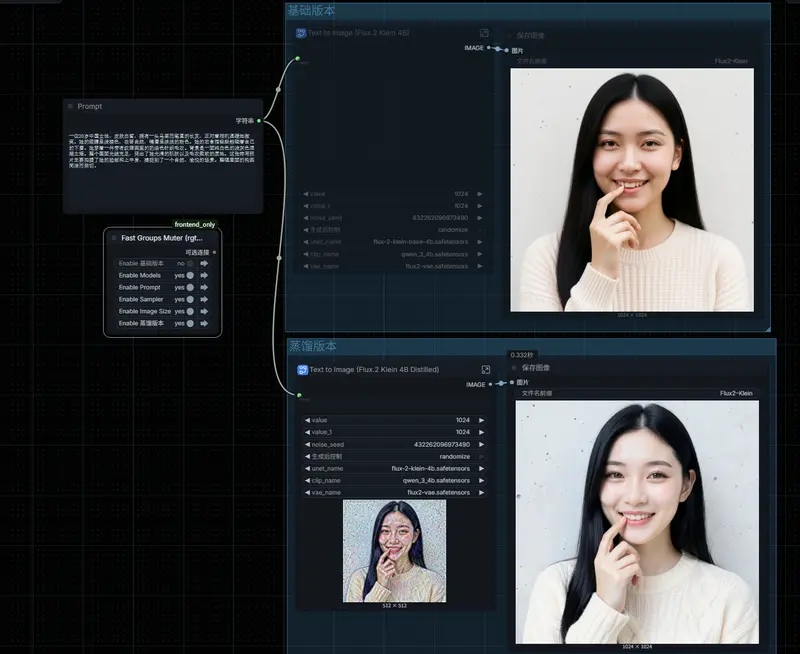Click the base Text to Image expand icon

click(484, 33)
